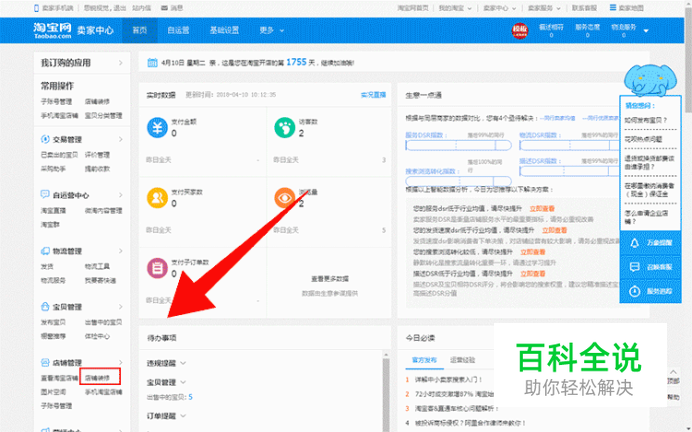Click the orange eye 浏览量 icon
This screenshot has width=692, height=432.
tap(285, 198)
